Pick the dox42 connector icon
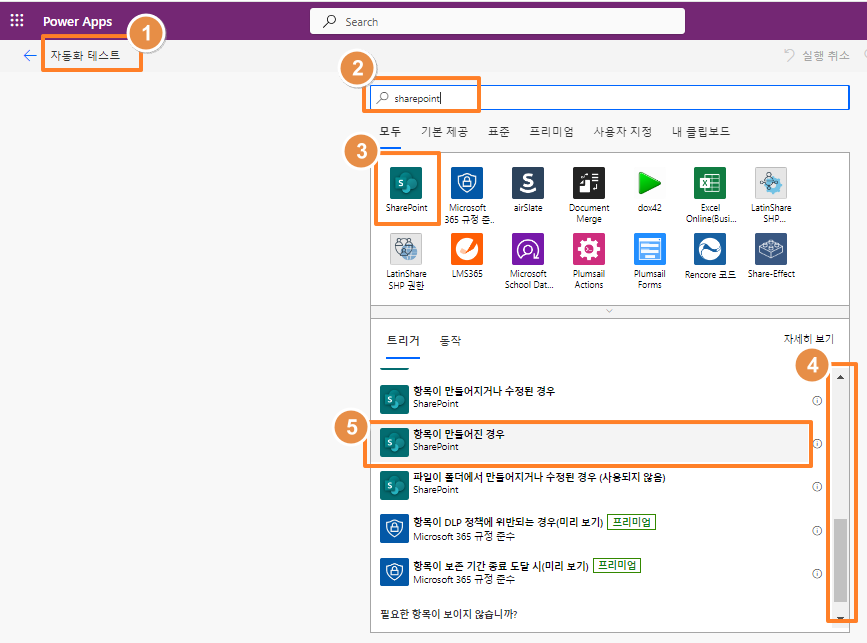 (x=649, y=182)
